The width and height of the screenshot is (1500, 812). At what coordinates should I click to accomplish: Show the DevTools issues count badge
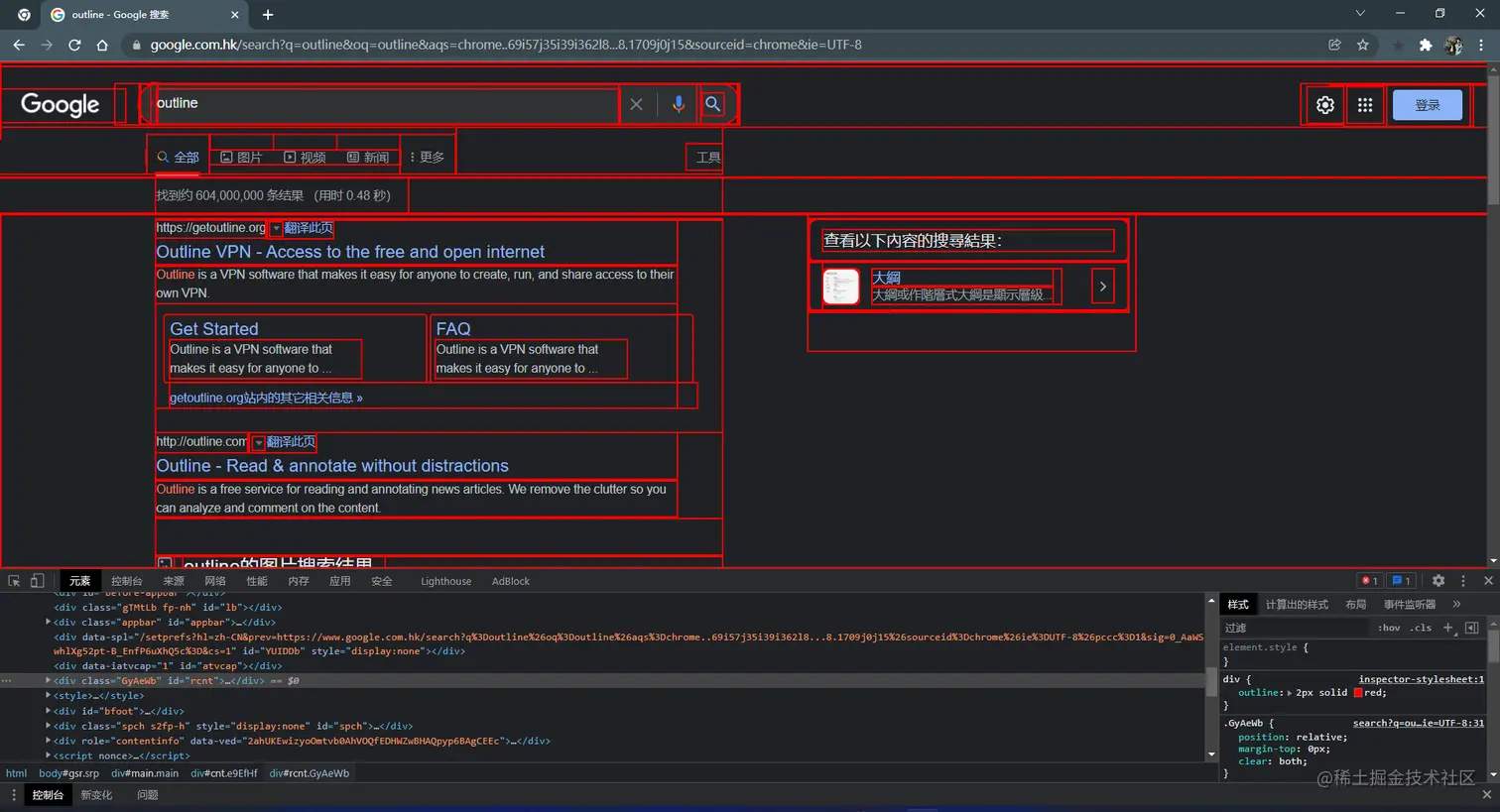click(1401, 581)
